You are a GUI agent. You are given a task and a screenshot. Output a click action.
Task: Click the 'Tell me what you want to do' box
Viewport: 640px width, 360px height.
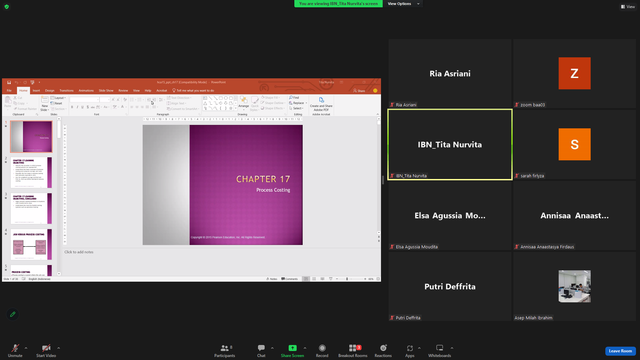[x=193, y=91]
